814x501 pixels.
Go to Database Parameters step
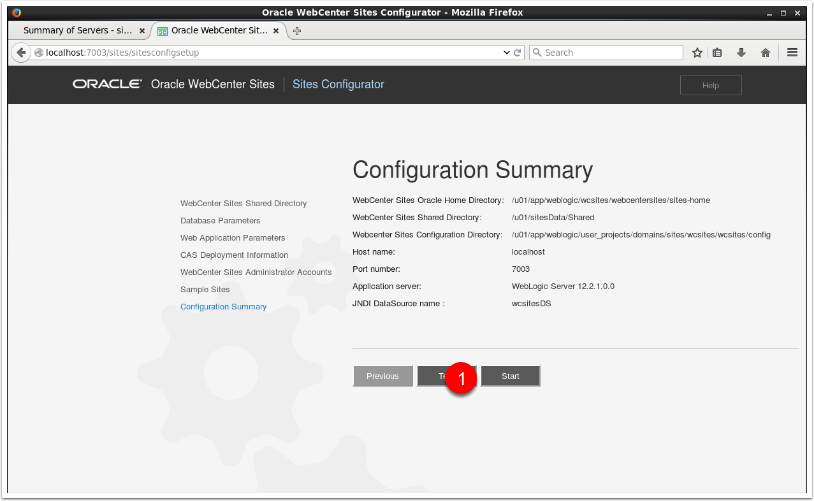[220, 220]
